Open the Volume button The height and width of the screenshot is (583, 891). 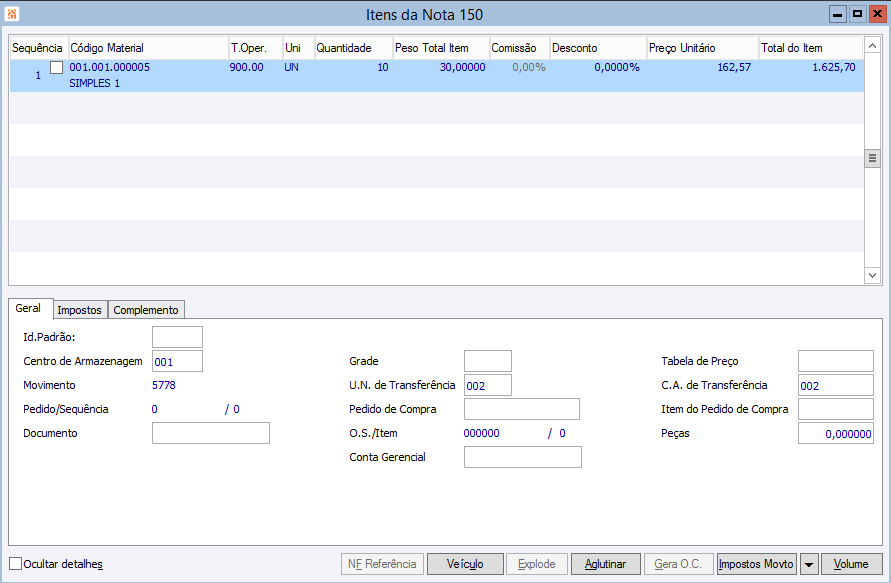click(852, 564)
